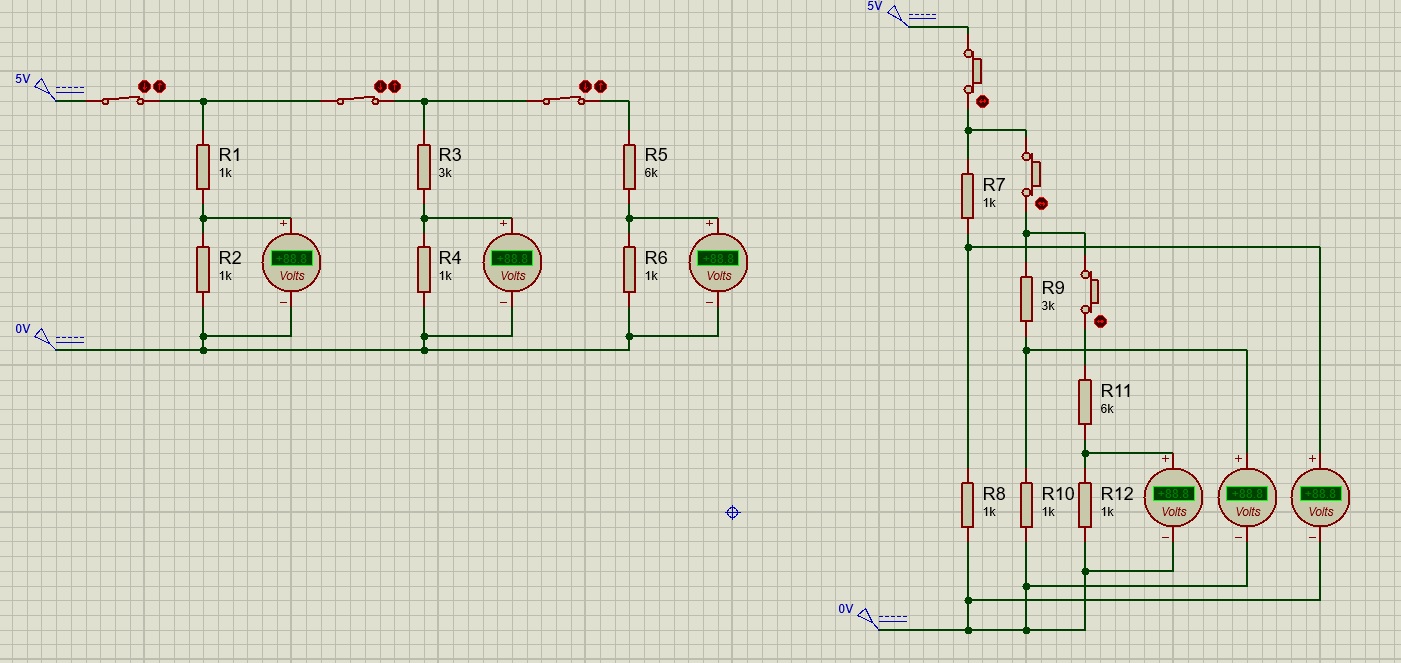The width and height of the screenshot is (1401, 663).
Task: Click the wire junction dot between R1 and R2
Action: 203,218
